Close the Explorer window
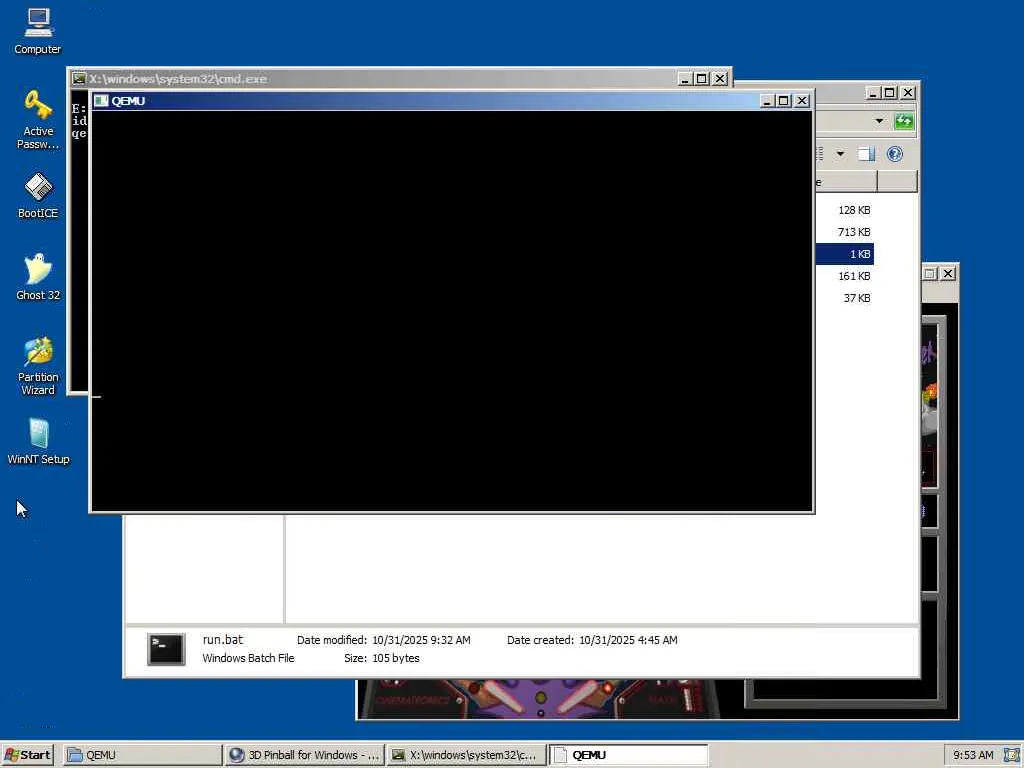This screenshot has height=768, width=1024. (x=908, y=93)
